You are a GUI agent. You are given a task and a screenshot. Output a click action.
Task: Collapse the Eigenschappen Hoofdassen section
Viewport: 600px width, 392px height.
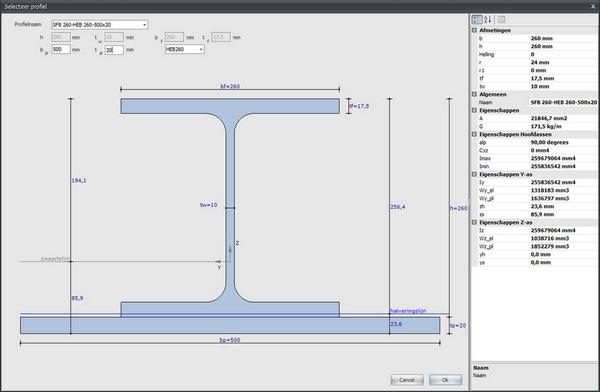pyautogui.click(x=474, y=134)
